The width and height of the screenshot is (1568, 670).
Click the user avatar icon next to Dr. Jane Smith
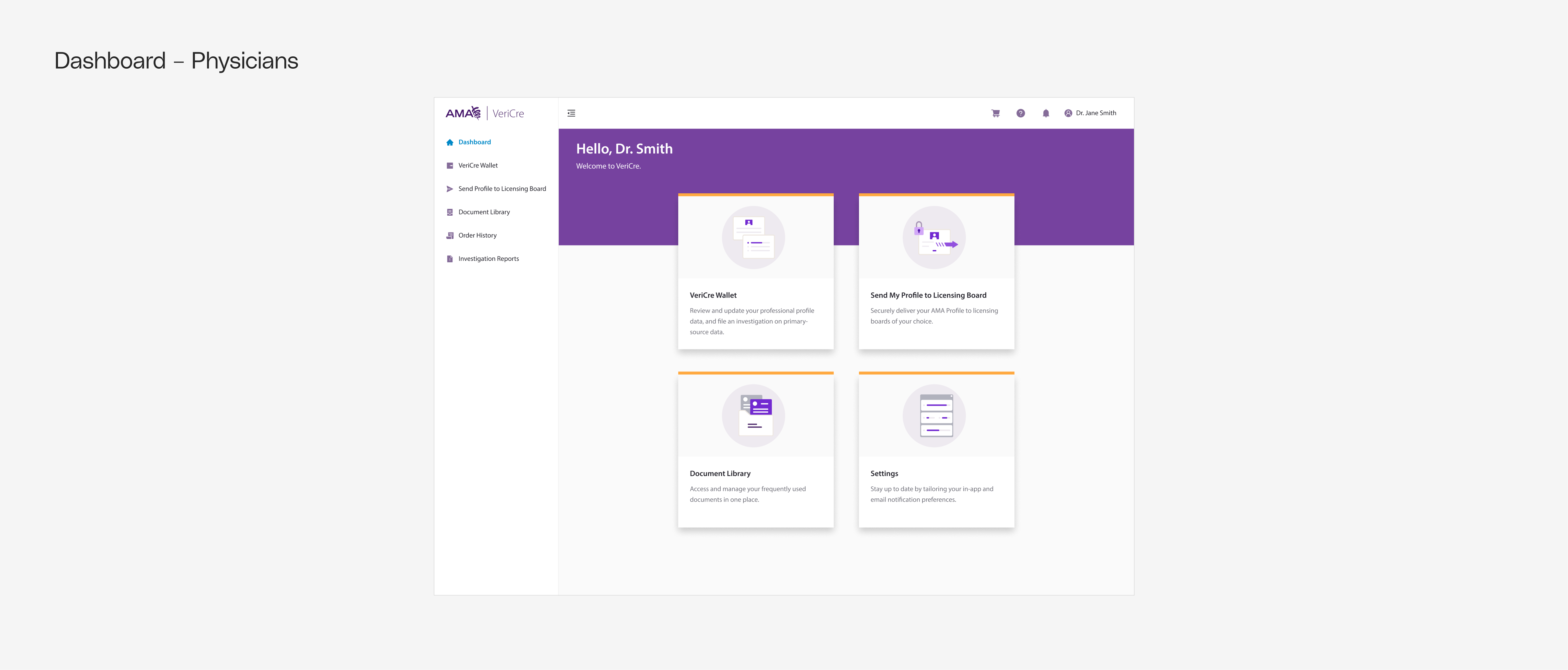(x=1068, y=113)
